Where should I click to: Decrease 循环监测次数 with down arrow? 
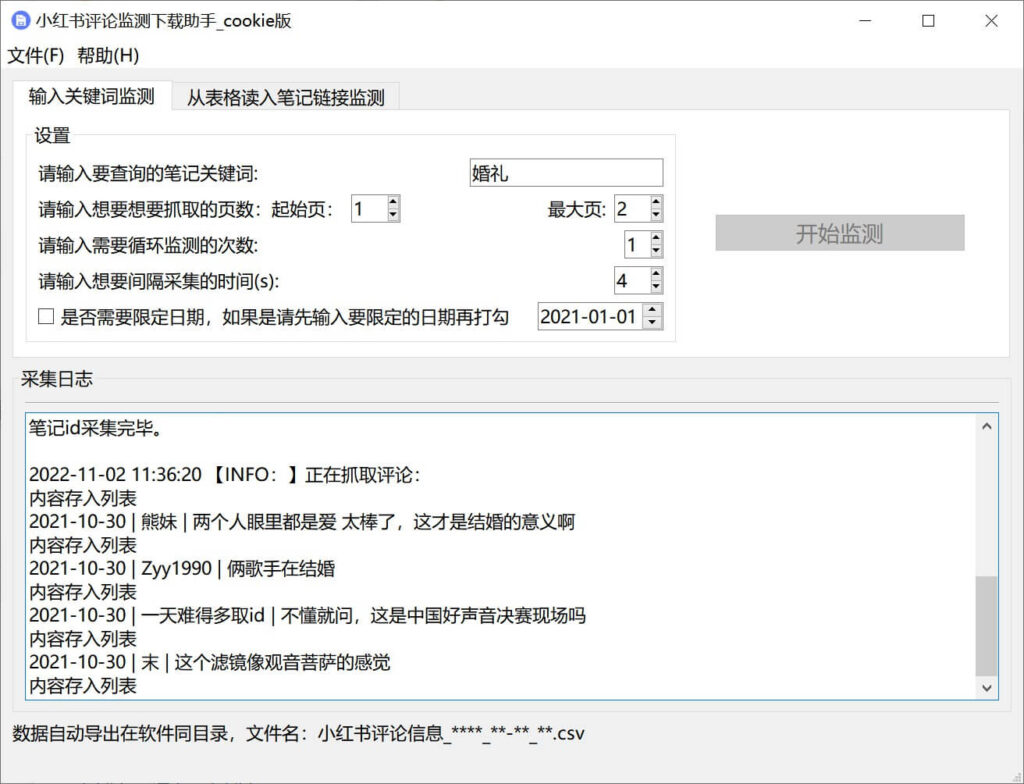[x=656, y=252]
